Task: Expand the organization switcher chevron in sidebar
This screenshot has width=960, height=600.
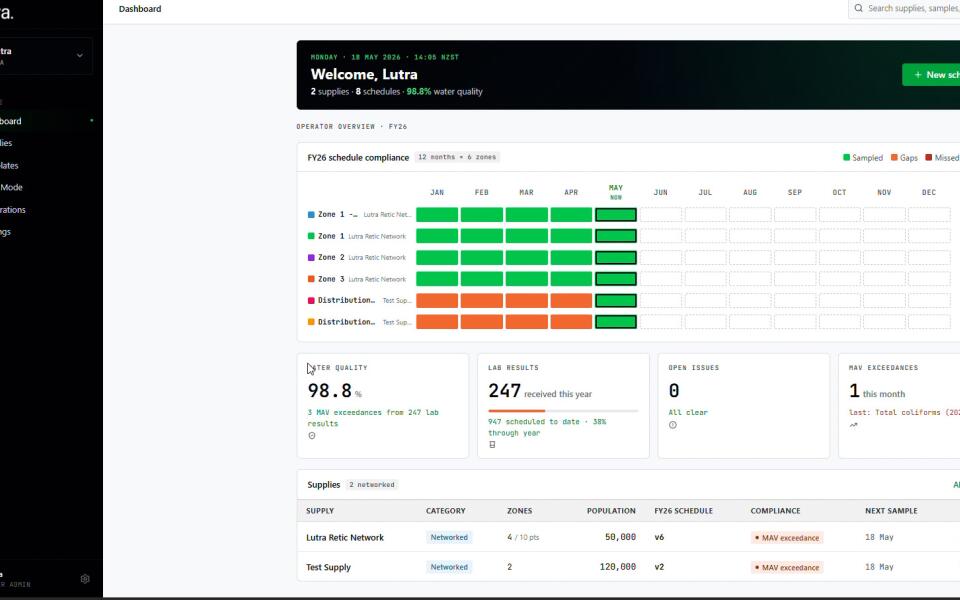Action: 80,55
